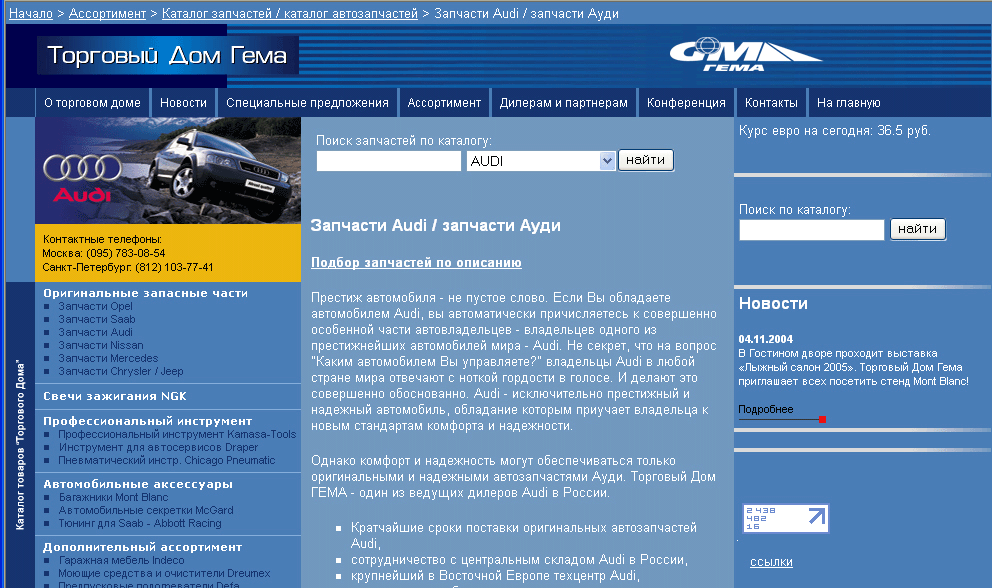Click the 'Дополнительный ассортимент' heading
This screenshot has width=992, height=588.
point(142,547)
